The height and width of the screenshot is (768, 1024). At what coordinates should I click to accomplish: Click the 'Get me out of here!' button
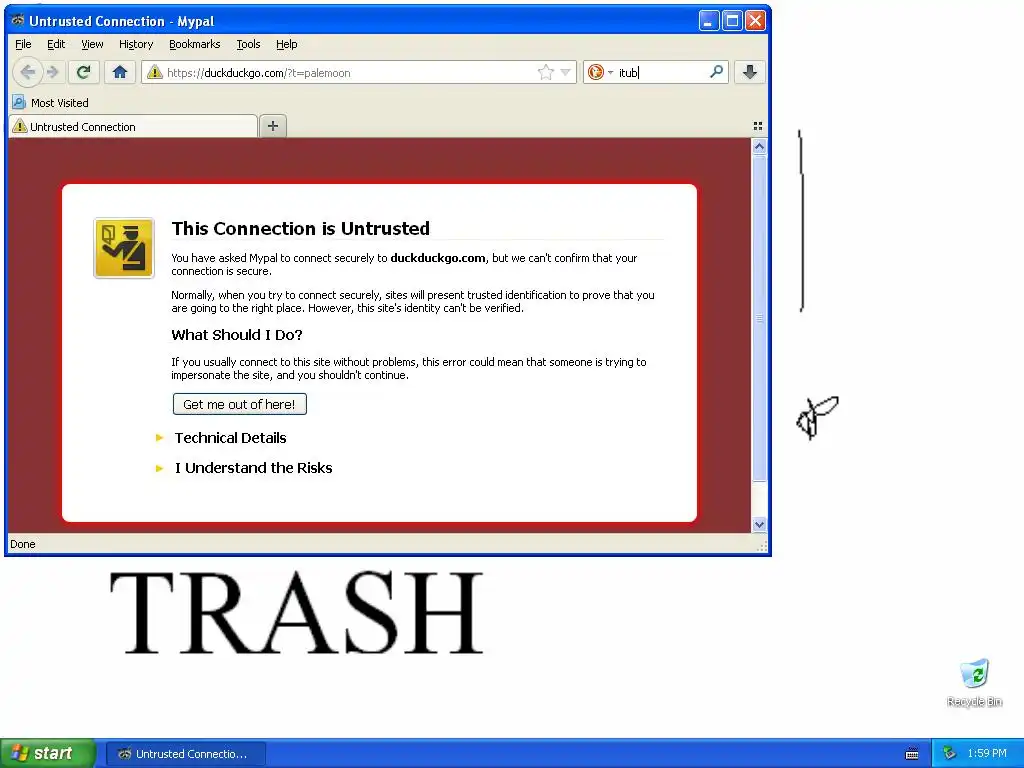click(x=240, y=404)
